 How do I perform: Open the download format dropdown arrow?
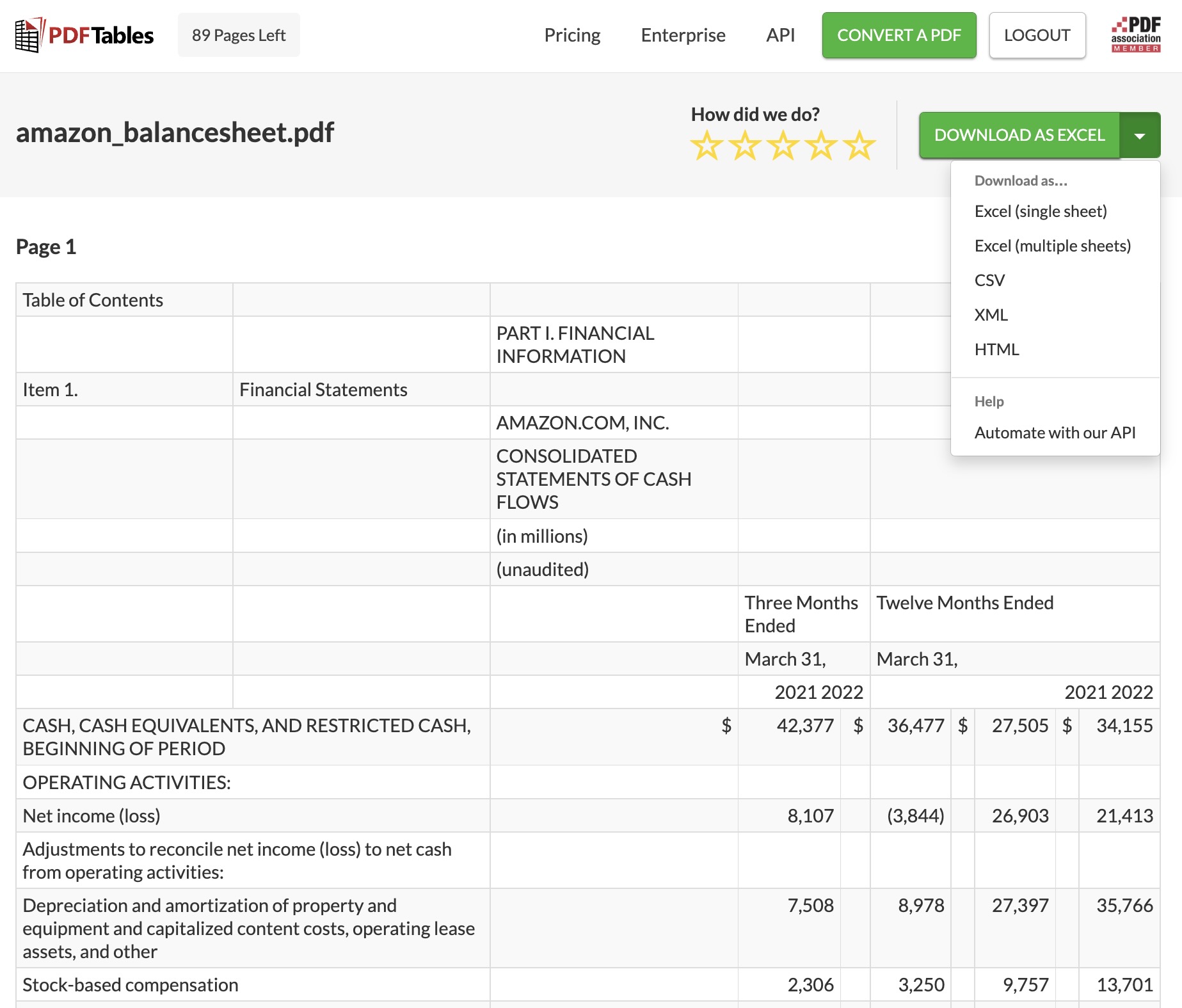[x=1141, y=134]
